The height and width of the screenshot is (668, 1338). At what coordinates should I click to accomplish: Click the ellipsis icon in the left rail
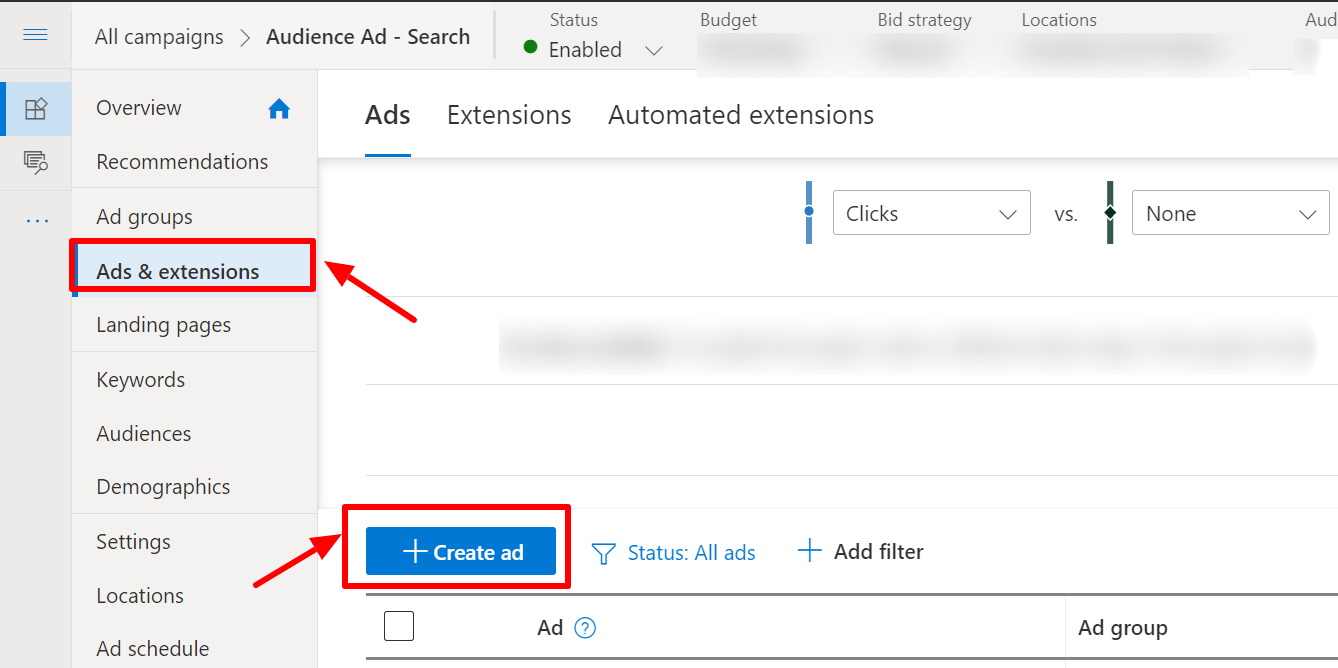[x=36, y=220]
